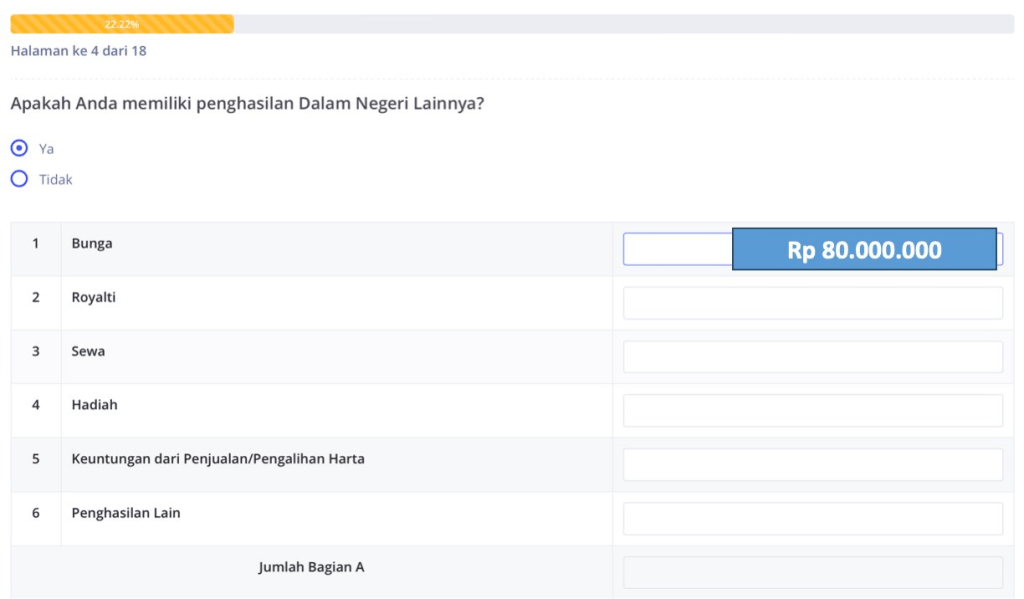Click the blue "Rp 80.000.000" callout box
This screenshot has height=599, width=1024.
click(864, 250)
